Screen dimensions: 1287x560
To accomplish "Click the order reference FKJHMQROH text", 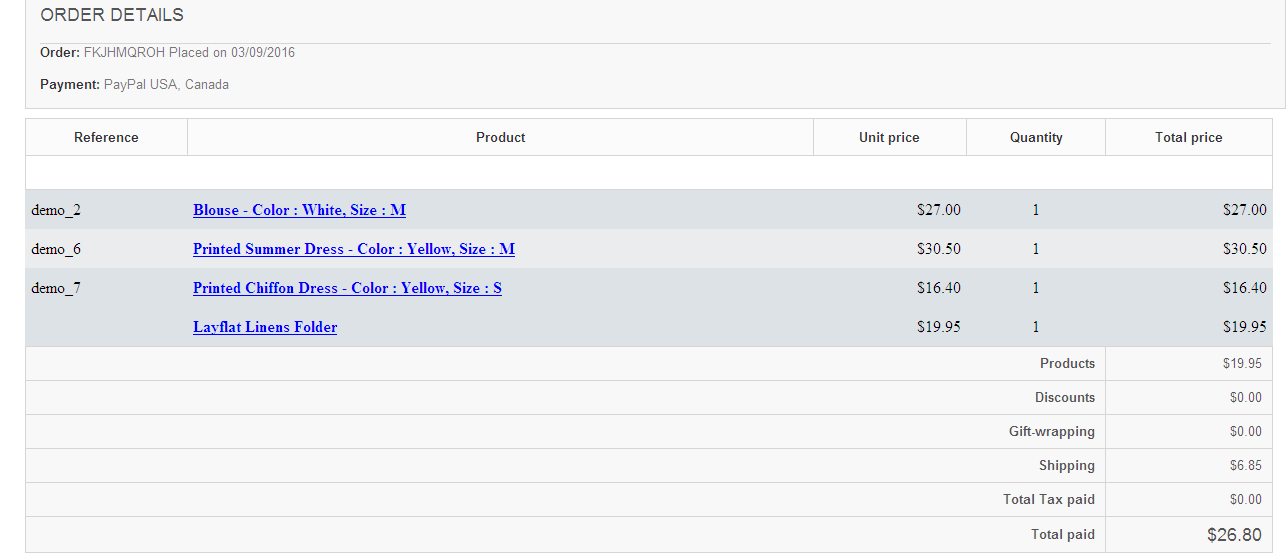I will coord(124,53).
